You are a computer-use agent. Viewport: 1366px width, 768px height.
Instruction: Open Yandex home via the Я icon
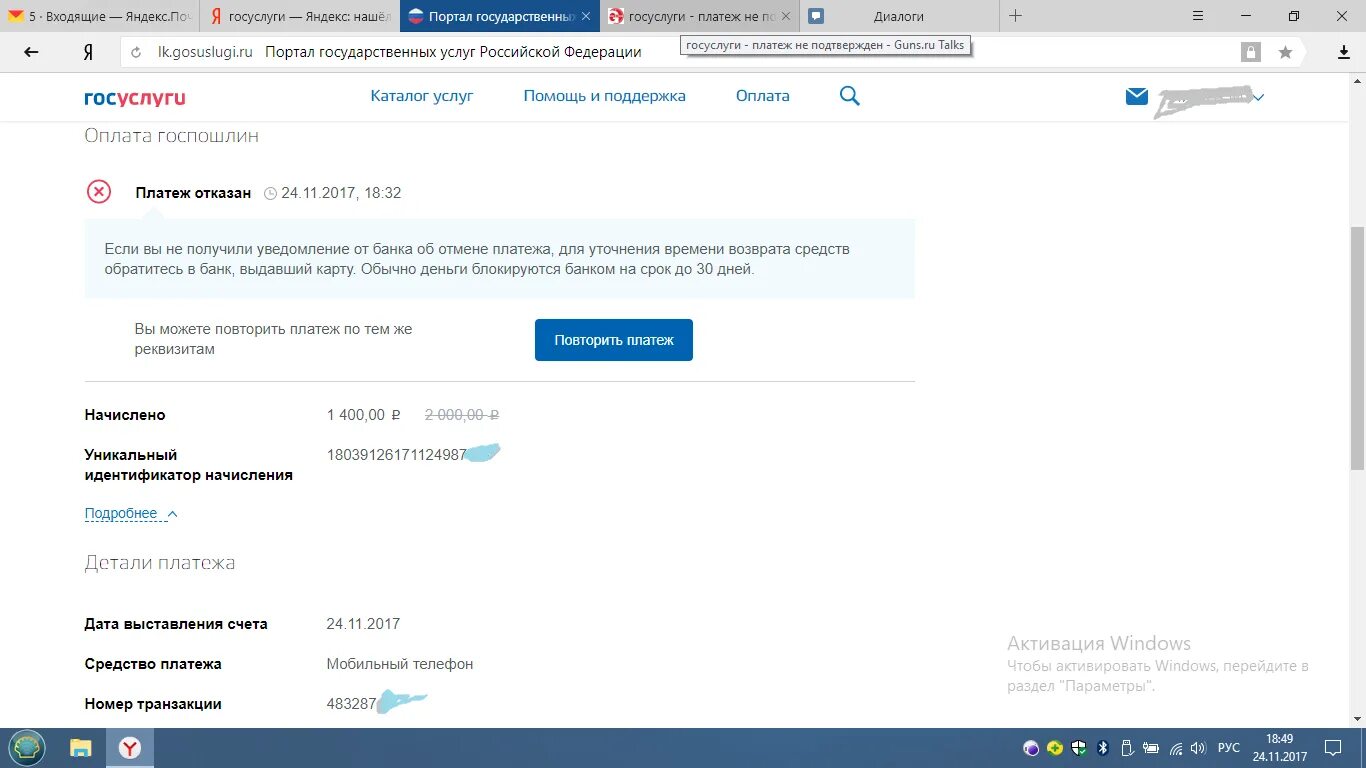(x=88, y=52)
